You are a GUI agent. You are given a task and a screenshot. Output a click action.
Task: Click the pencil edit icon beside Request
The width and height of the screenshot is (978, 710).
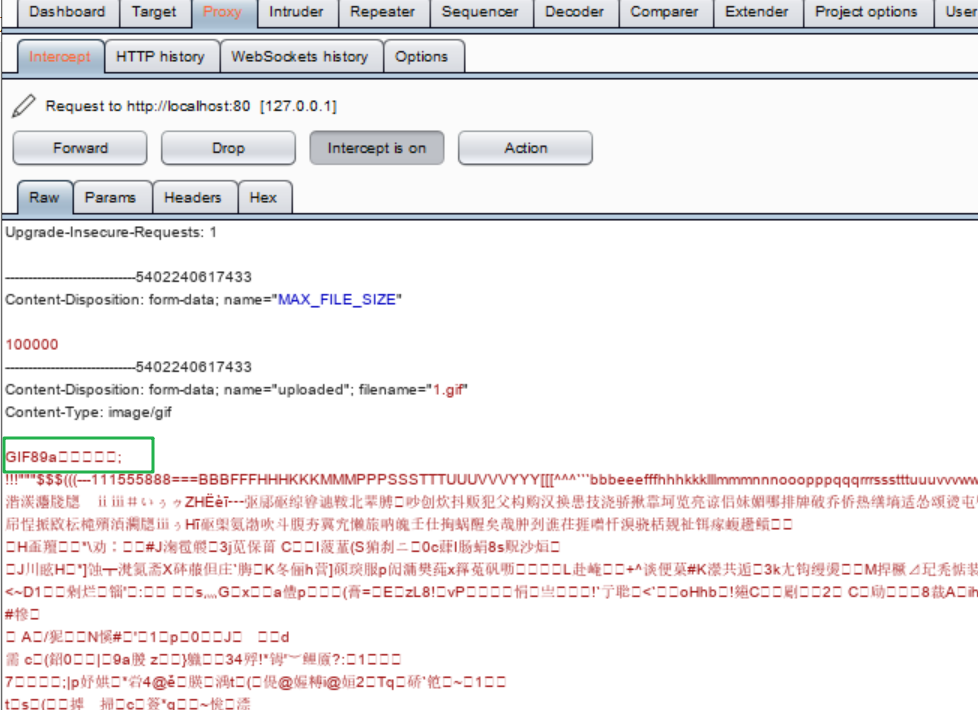click(x=25, y=106)
